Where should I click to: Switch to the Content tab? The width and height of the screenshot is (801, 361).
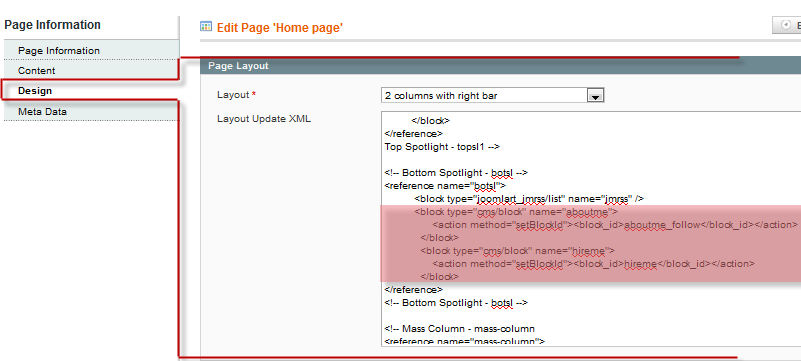(x=91, y=70)
